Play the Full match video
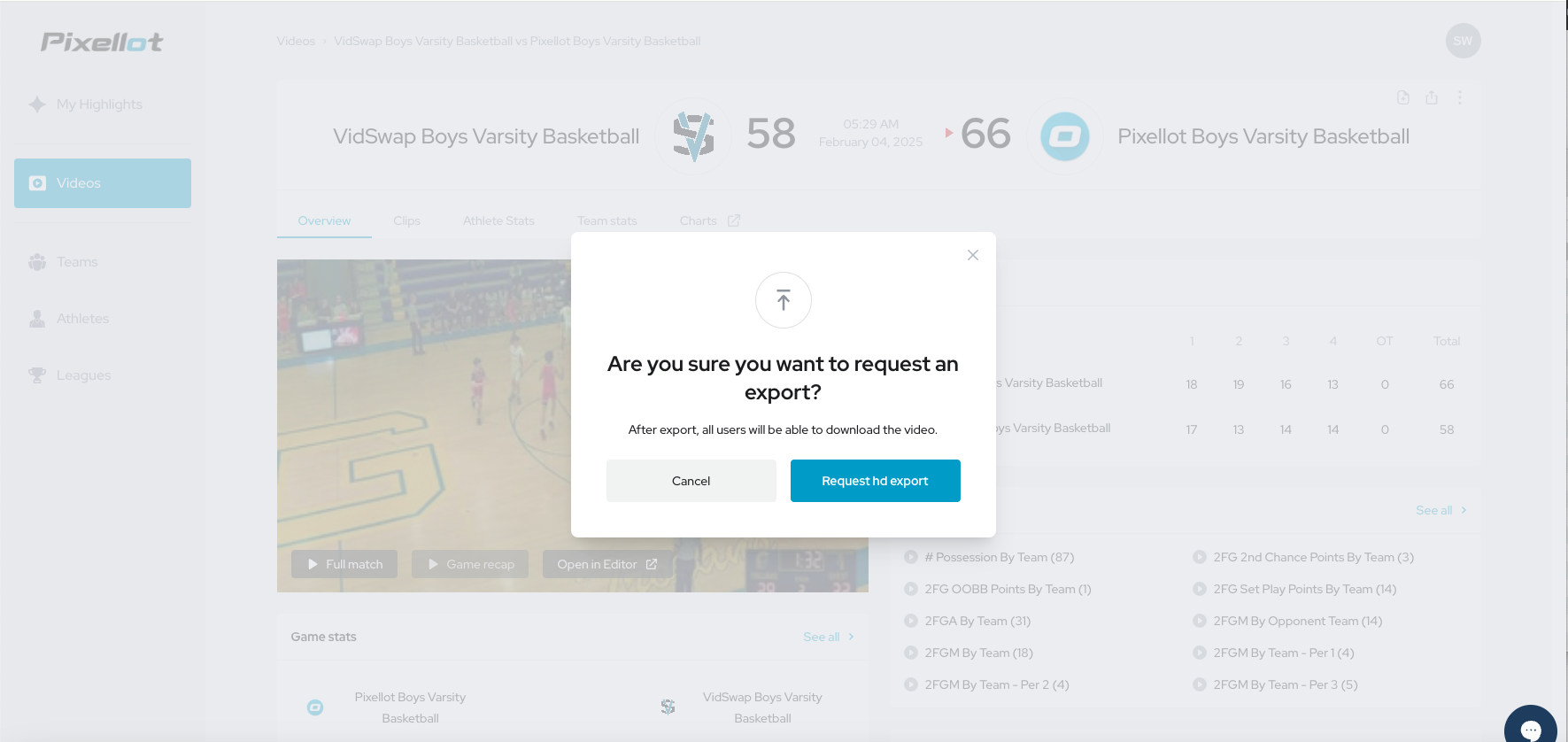 click(344, 564)
